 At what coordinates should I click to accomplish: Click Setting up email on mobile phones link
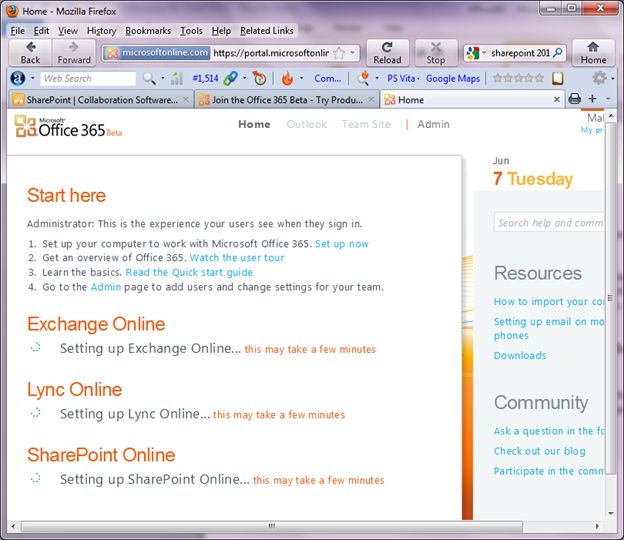coord(549,328)
